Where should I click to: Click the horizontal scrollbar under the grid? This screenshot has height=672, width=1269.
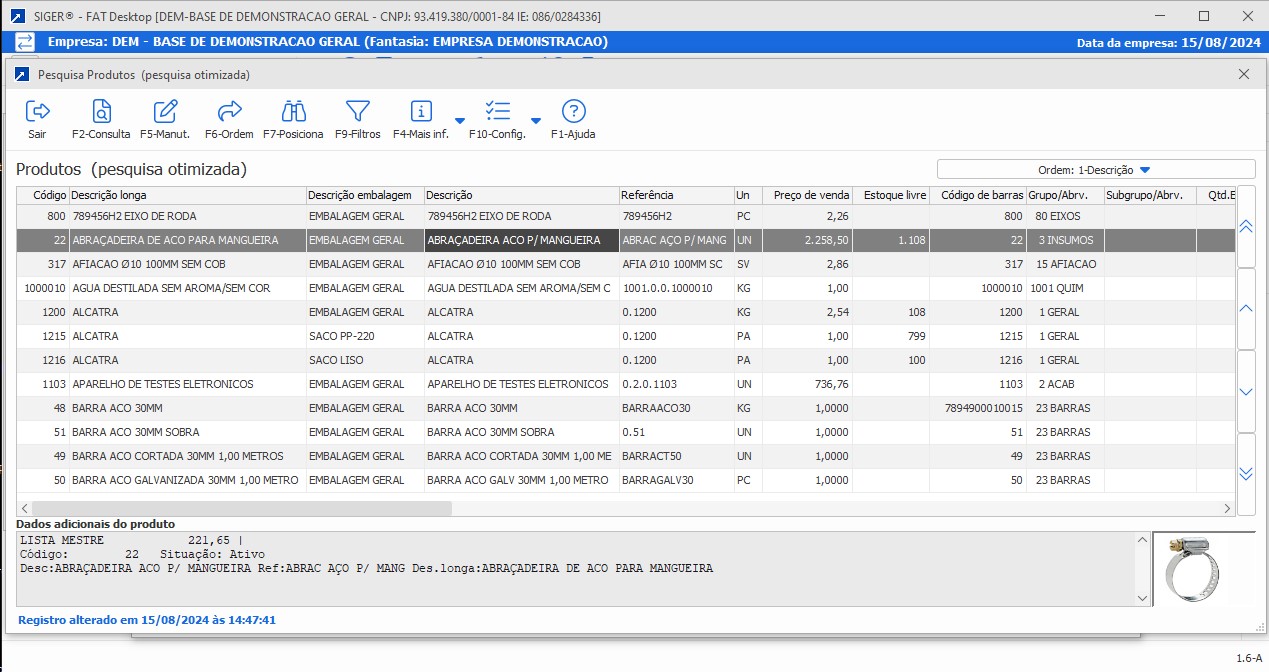point(242,508)
